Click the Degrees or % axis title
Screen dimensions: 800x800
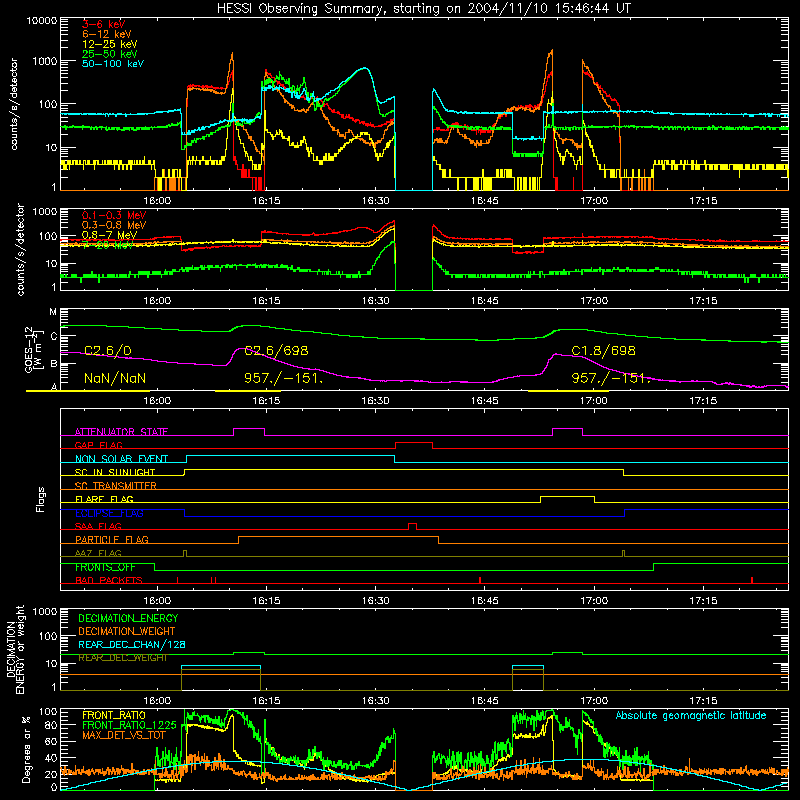[26, 749]
